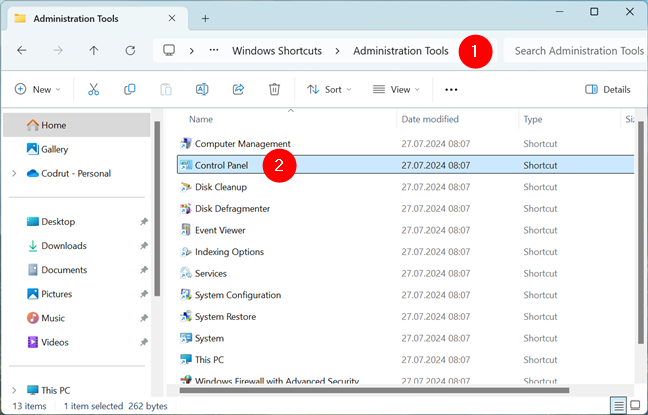Click Administration Tools breadcrumb

400,50
